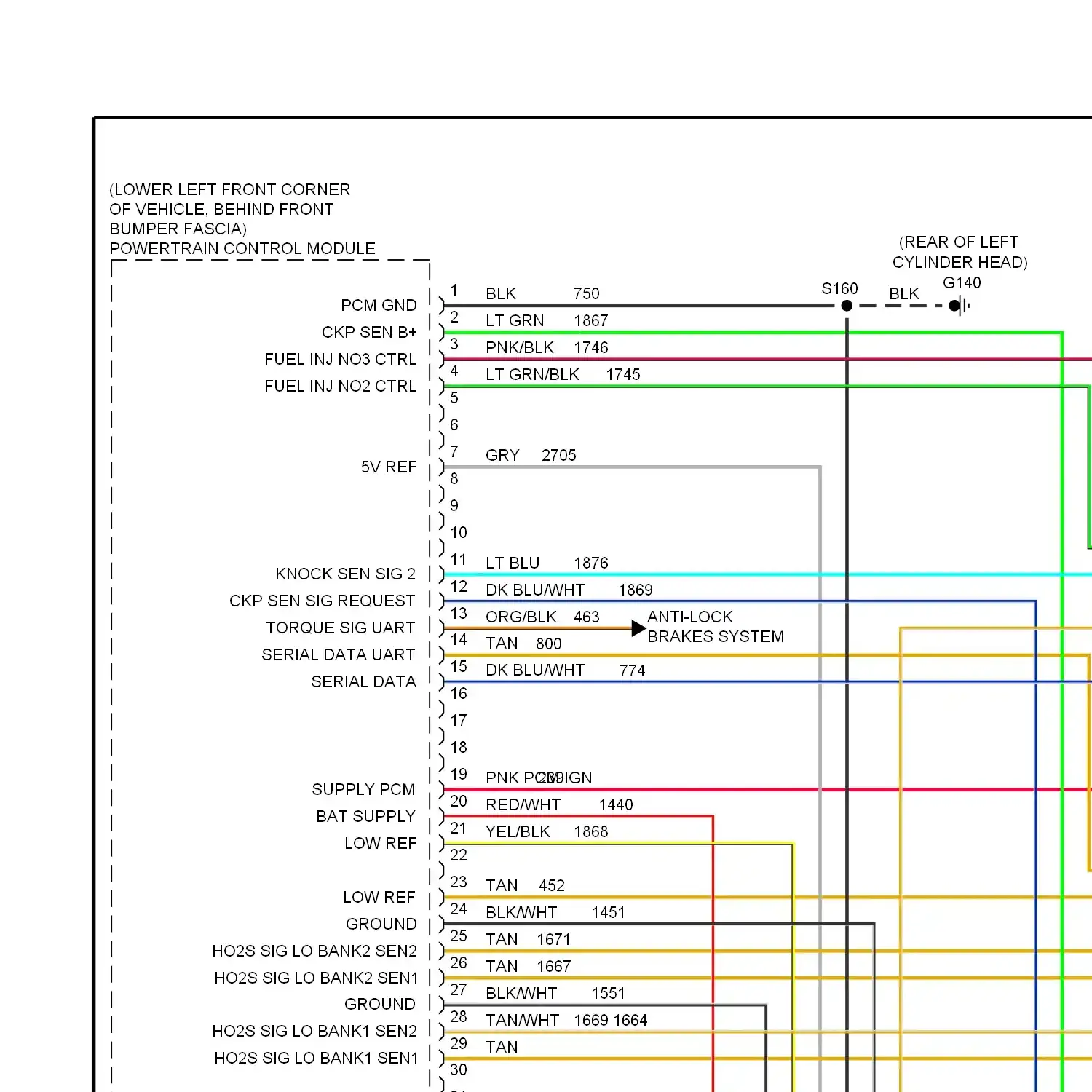
Task: Click the FUEL INJ NO2 CTRL label
Action: pyautogui.click(x=340, y=386)
